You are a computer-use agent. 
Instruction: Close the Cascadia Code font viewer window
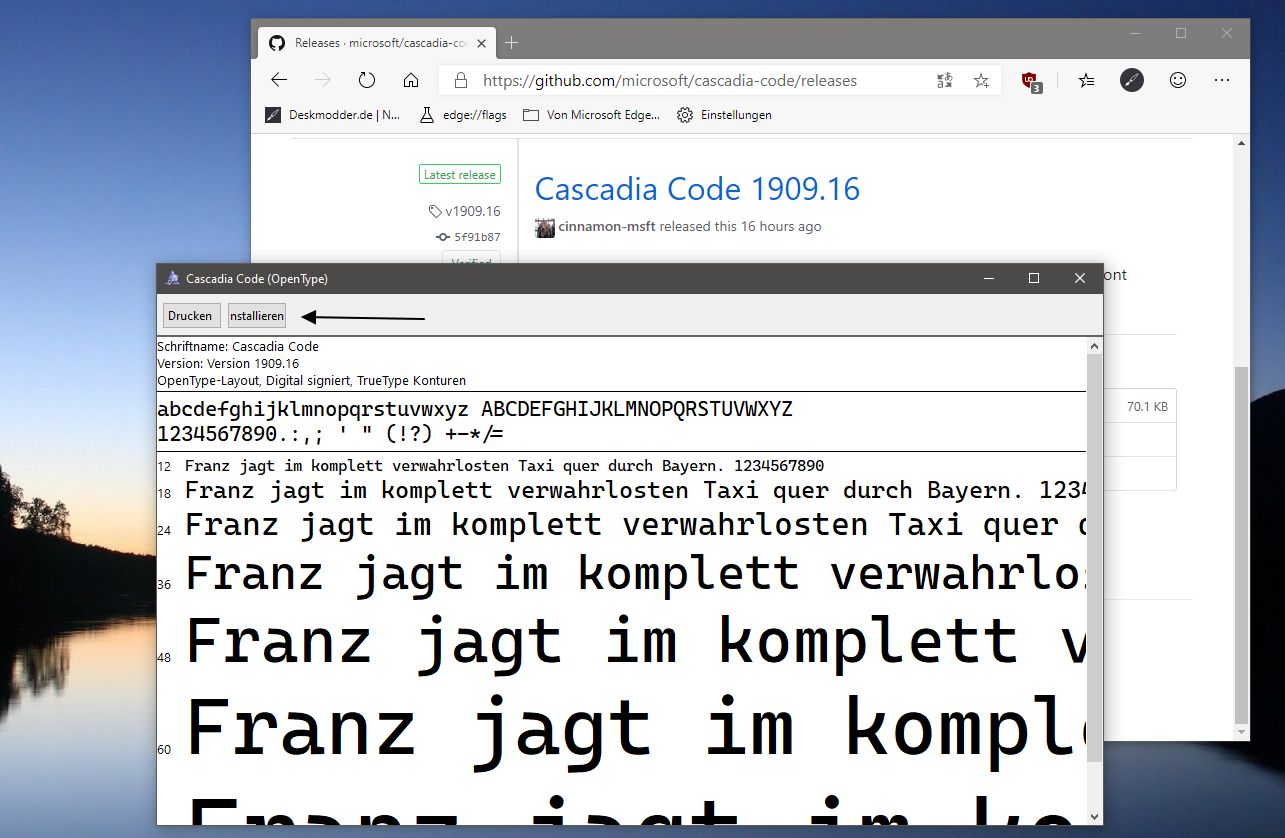[1080, 278]
